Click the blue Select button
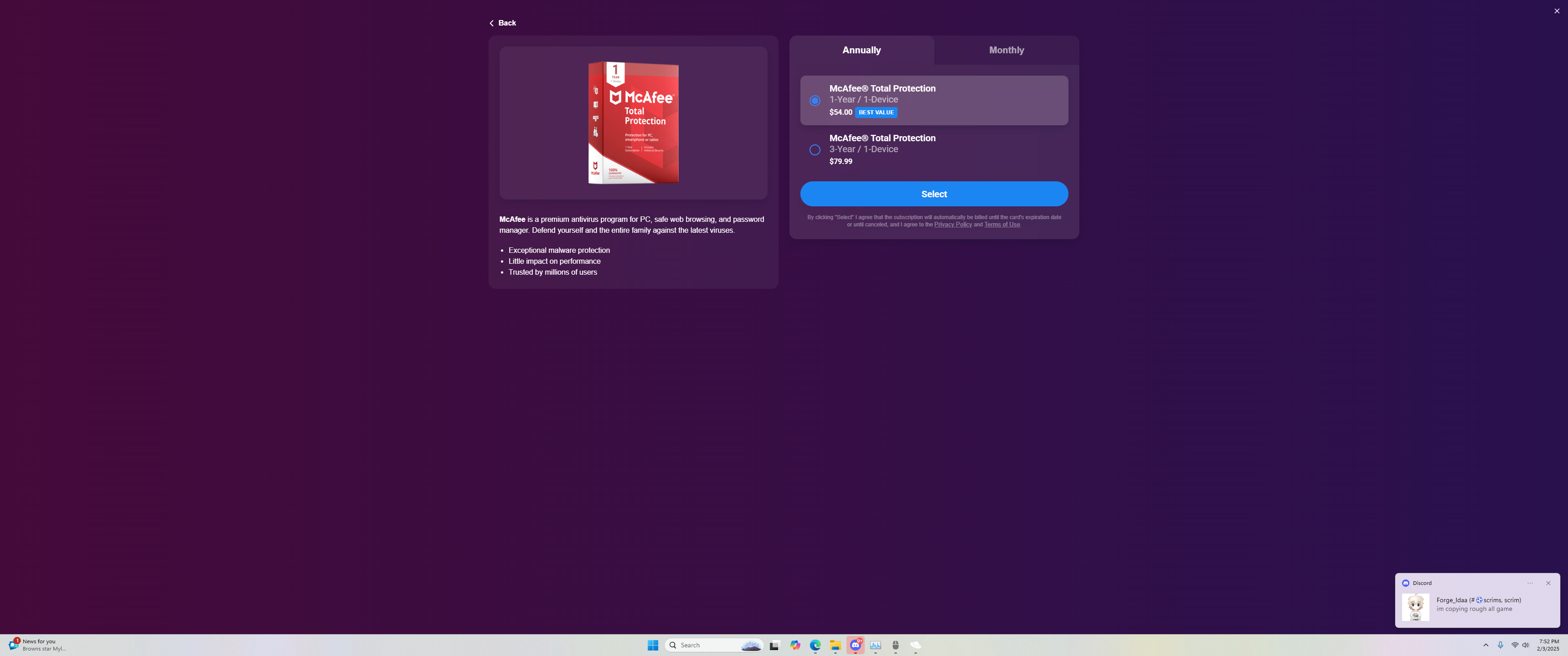 (x=934, y=194)
